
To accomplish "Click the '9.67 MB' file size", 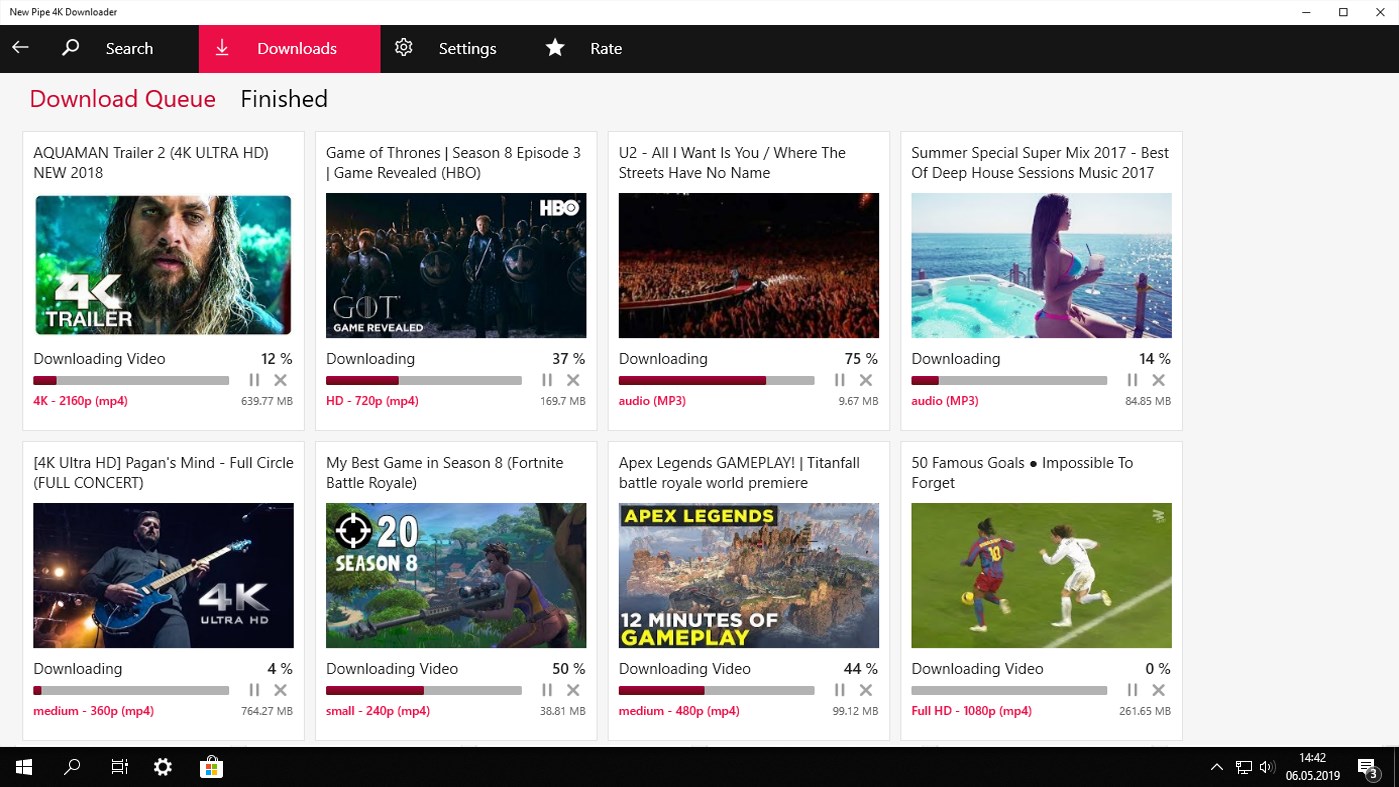I will pyautogui.click(x=858, y=401).
